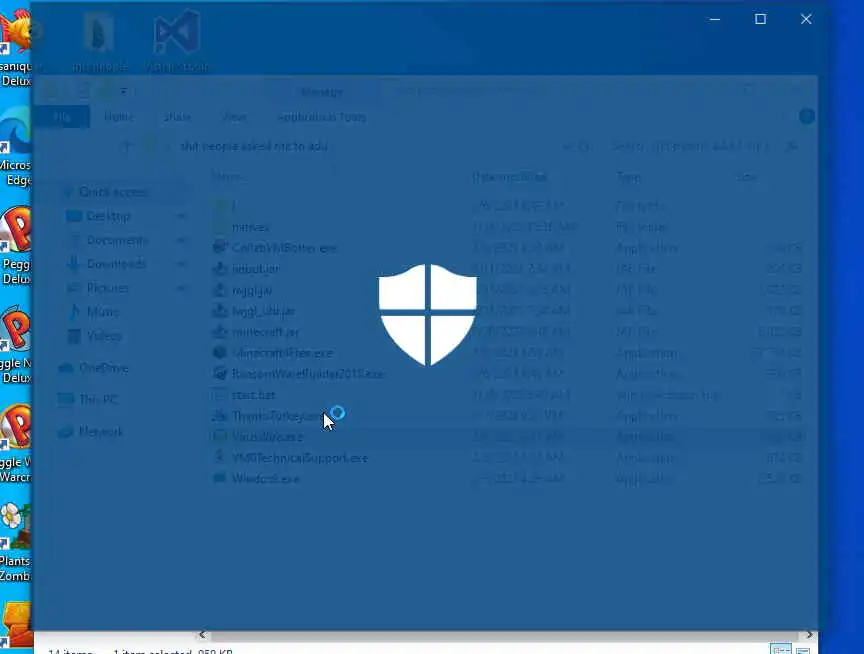The image size is (864, 654).
Task: Select the CollabVMBotter.exe file
Action: [x=284, y=248]
